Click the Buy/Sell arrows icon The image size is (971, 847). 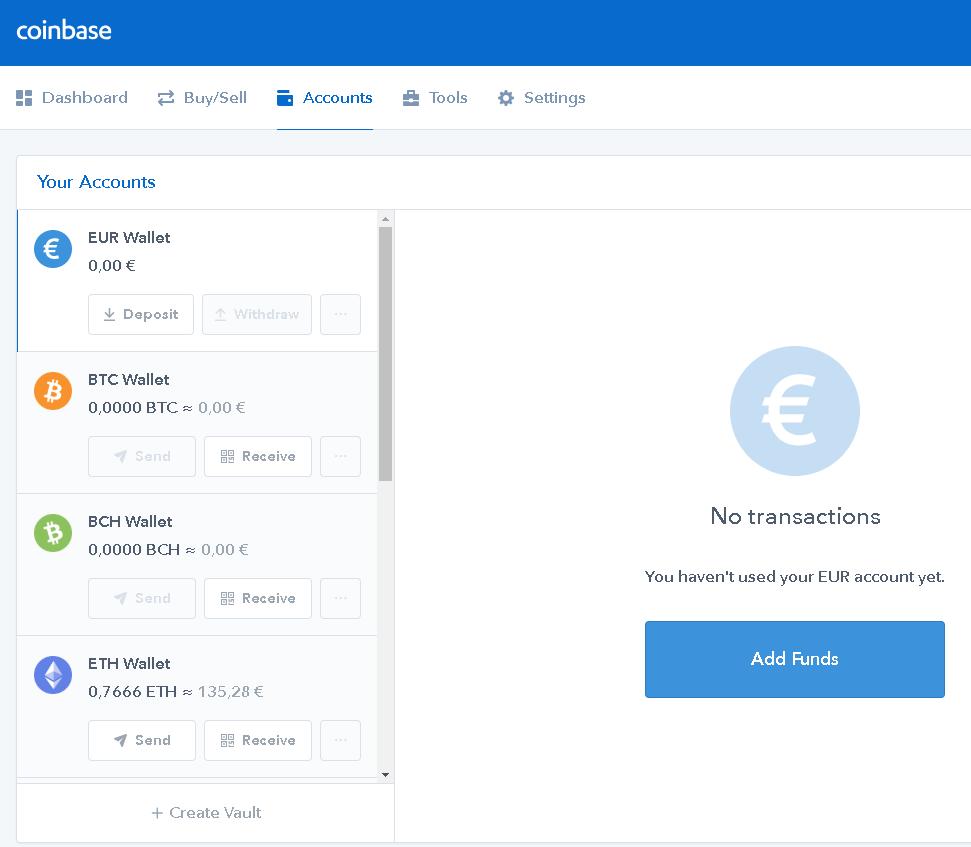point(166,97)
